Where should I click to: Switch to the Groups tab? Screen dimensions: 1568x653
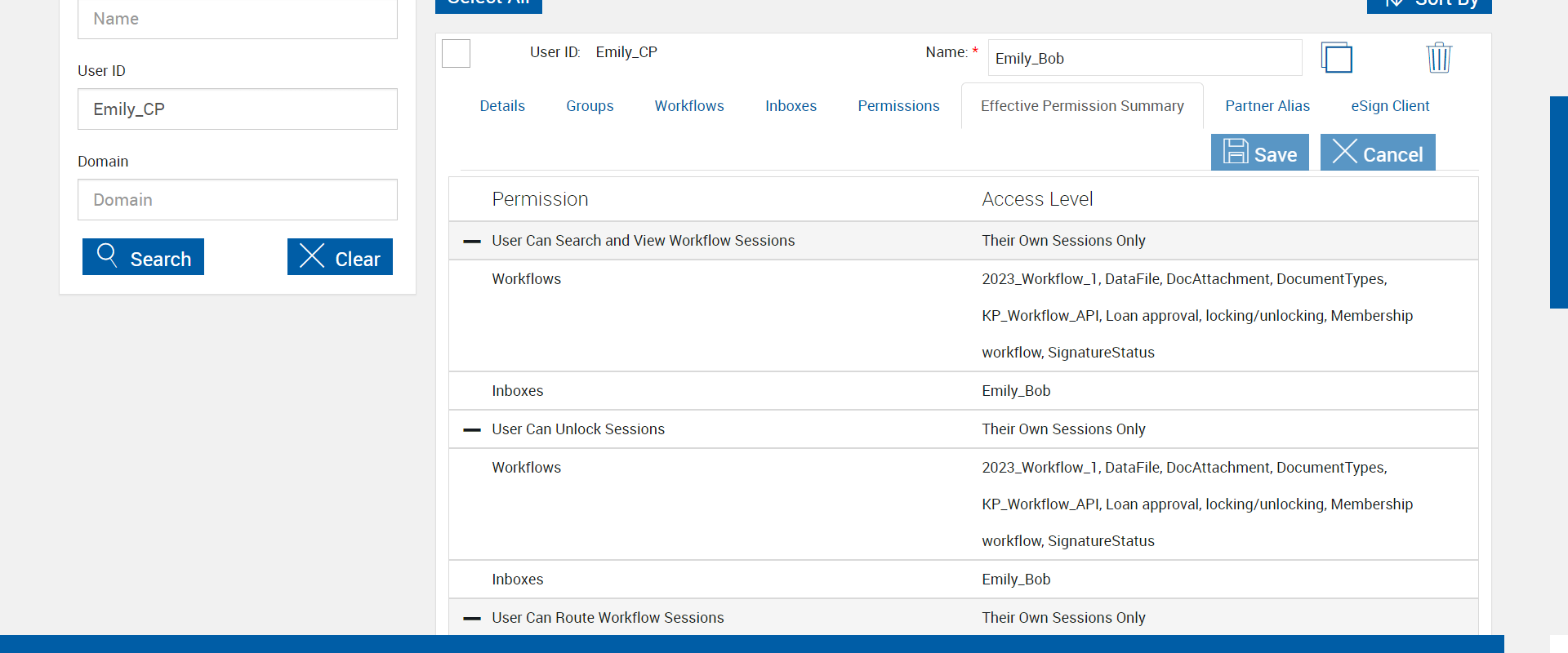pos(590,106)
